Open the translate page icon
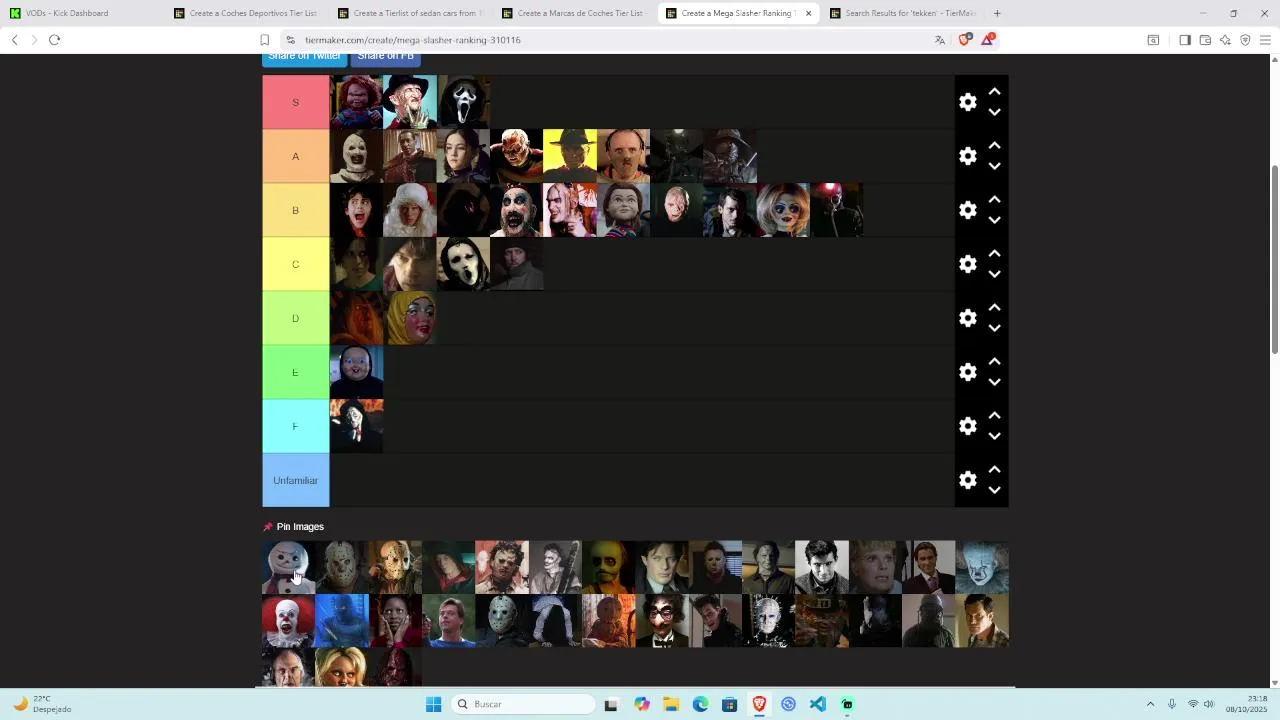Viewport: 1280px width, 720px height. click(940, 40)
